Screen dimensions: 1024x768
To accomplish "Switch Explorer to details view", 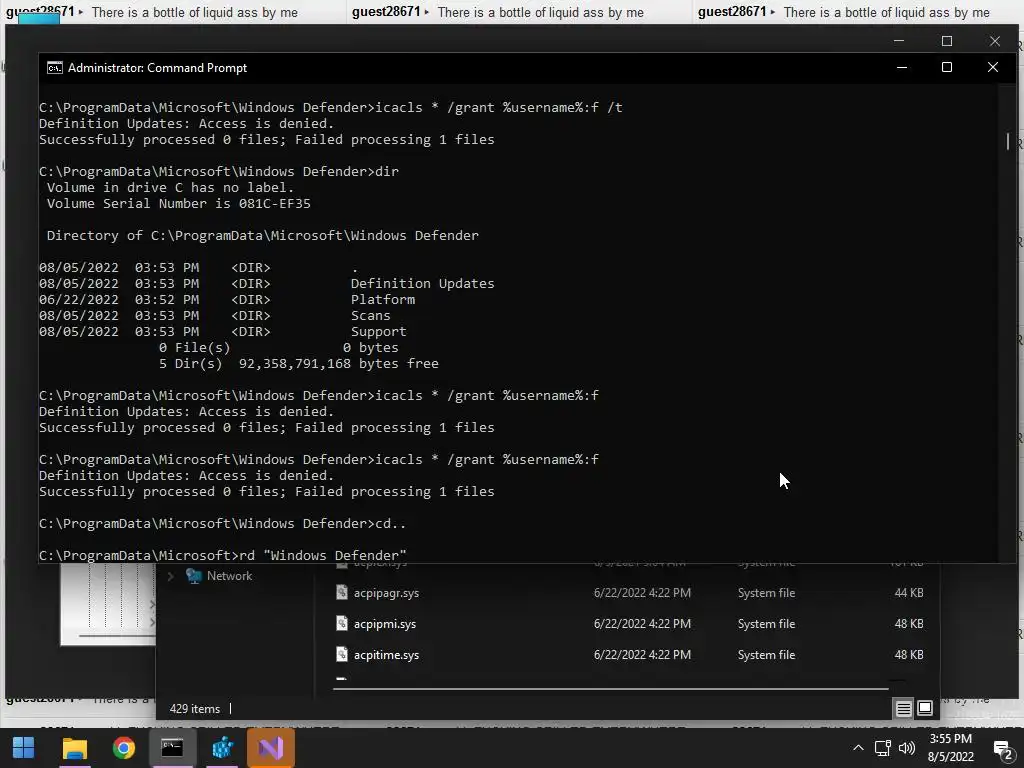I will pos(903,709).
